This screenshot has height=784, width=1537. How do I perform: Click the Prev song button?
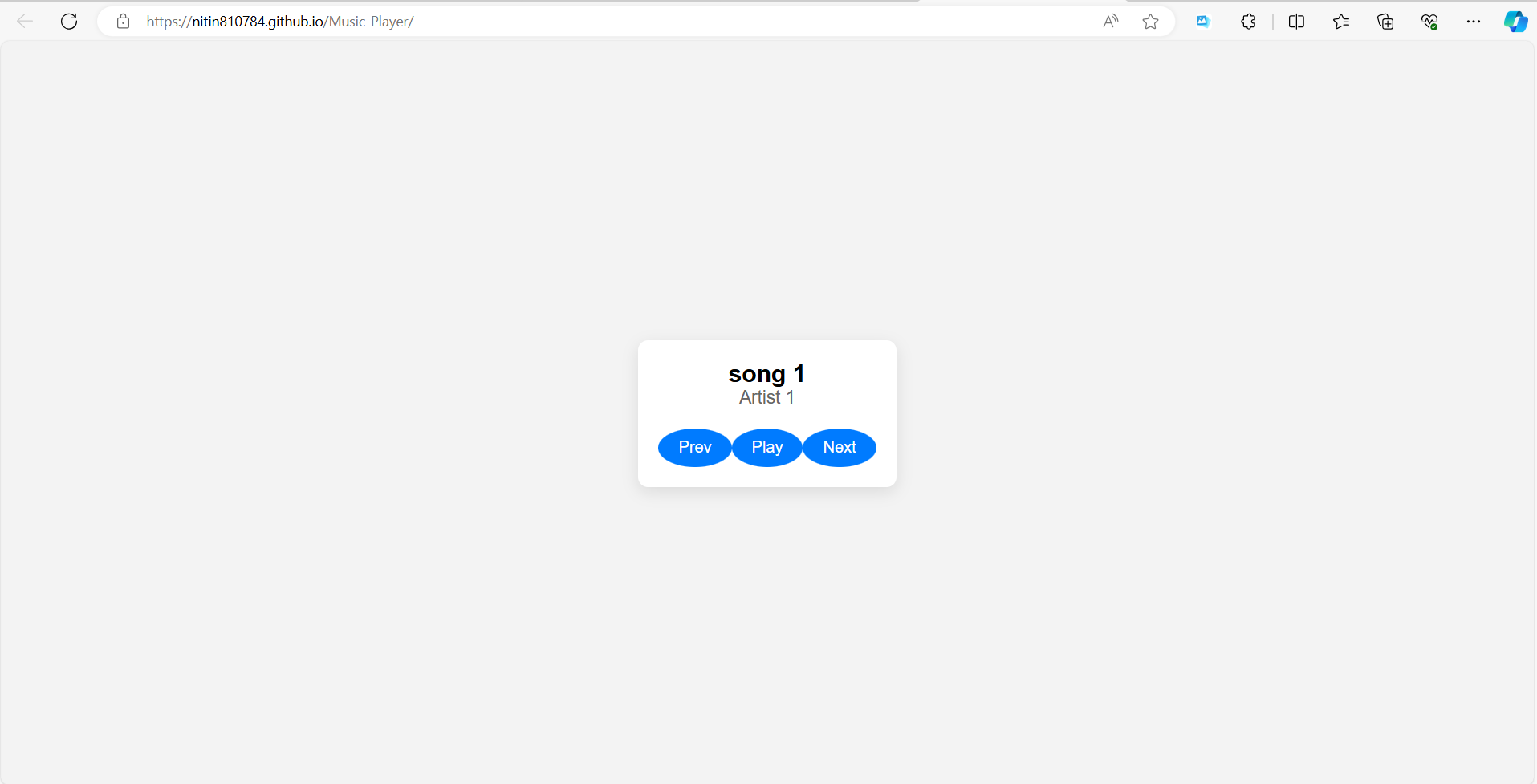694,447
